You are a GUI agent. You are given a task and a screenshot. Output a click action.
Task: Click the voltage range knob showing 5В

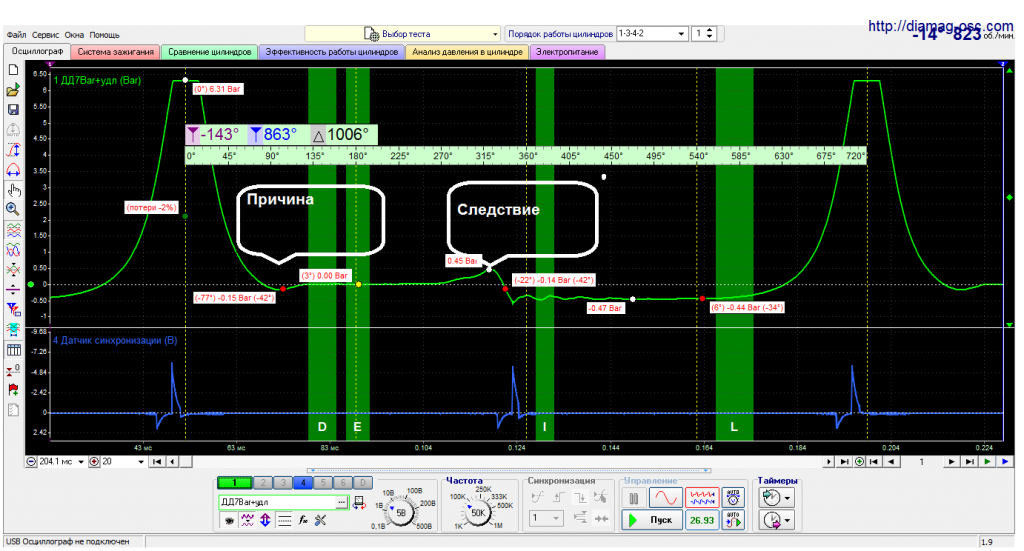pos(401,513)
